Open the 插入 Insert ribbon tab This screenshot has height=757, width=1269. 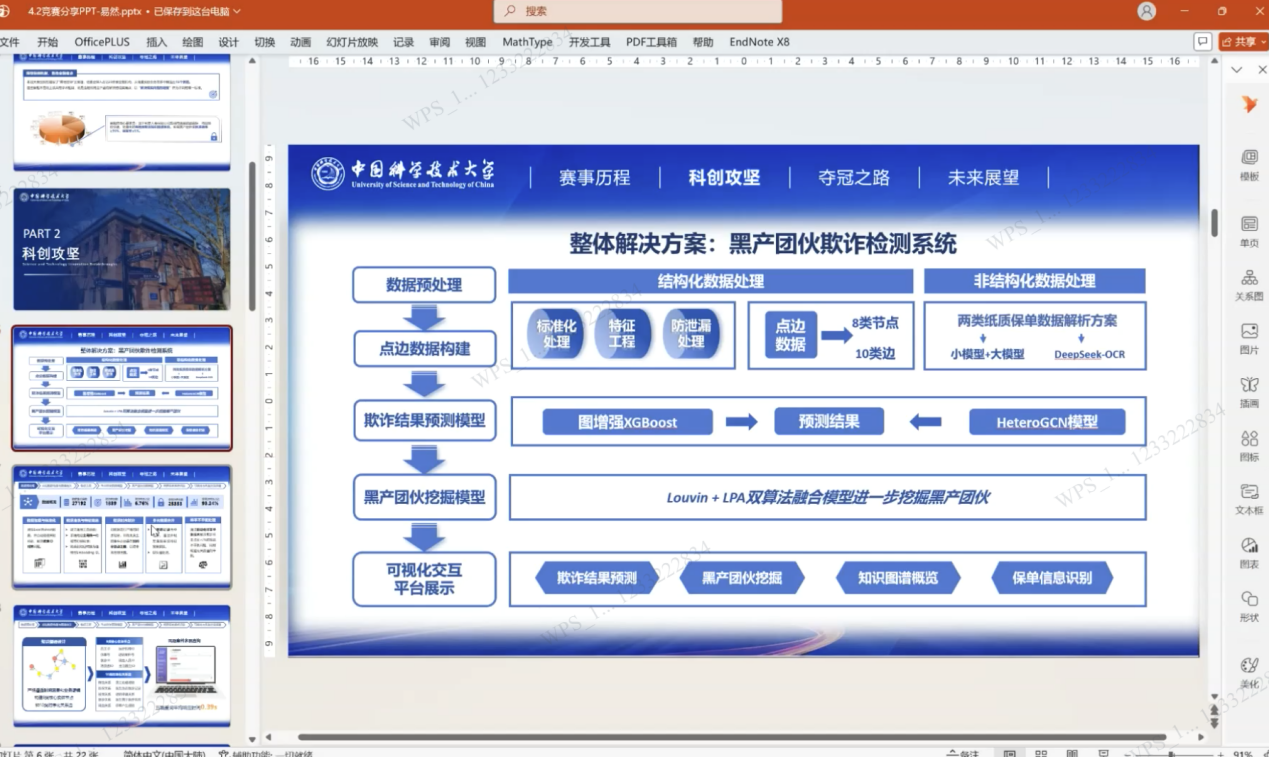click(x=156, y=42)
